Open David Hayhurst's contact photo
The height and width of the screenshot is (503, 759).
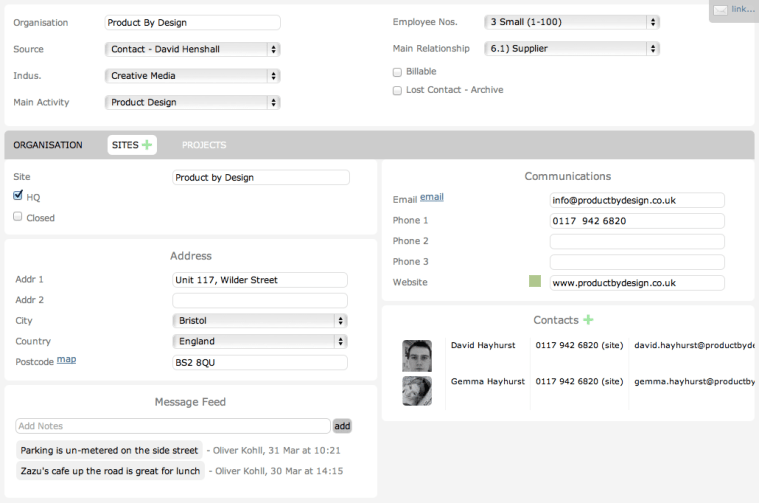416,355
